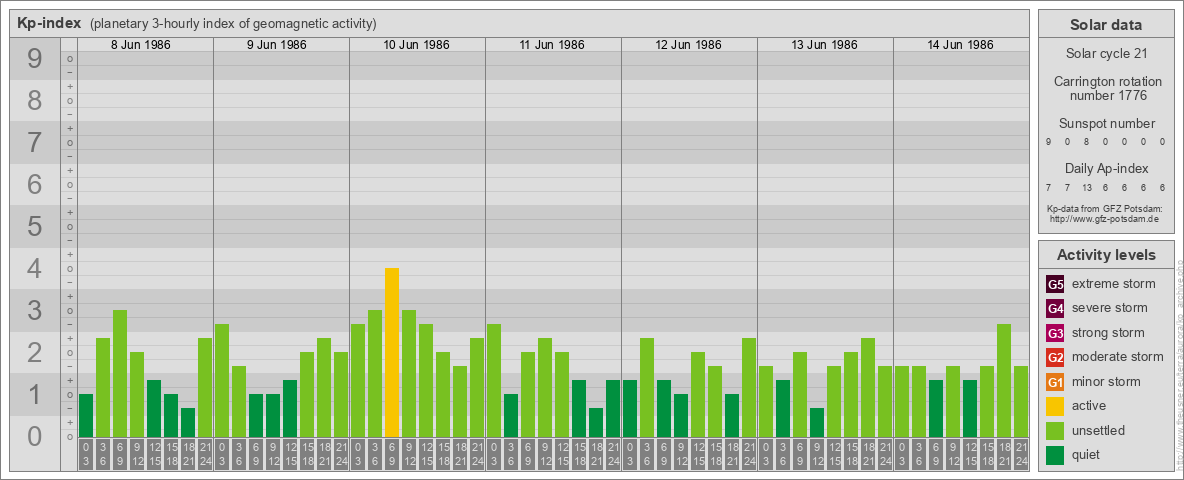1184x480 pixels.
Task: Click the '14 Jun 1986' date header
Action: pyautogui.click(x=960, y=45)
